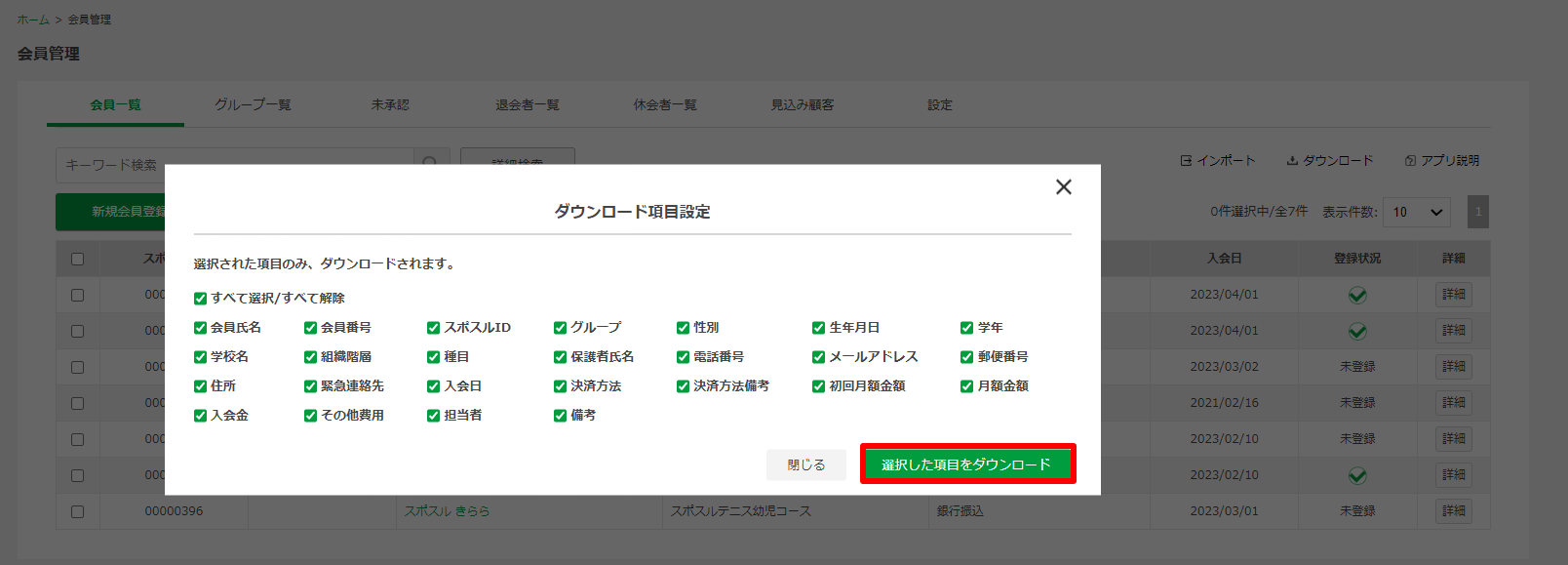Viewport: 1568px width, 565px height.
Task: Uncheck the 会員番号 checkbox
Action: (310, 328)
